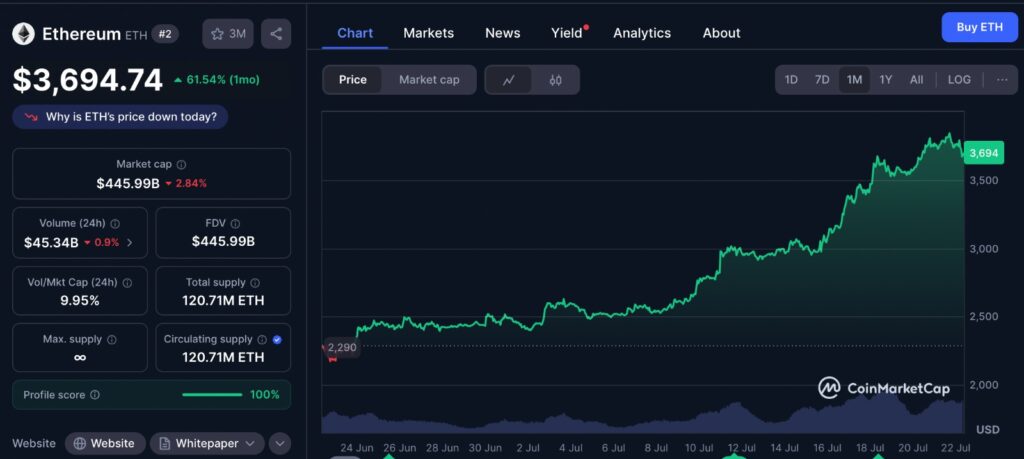Click Total supply info icon
Screen dimensions: 1024x459
pyautogui.click(x=255, y=283)
